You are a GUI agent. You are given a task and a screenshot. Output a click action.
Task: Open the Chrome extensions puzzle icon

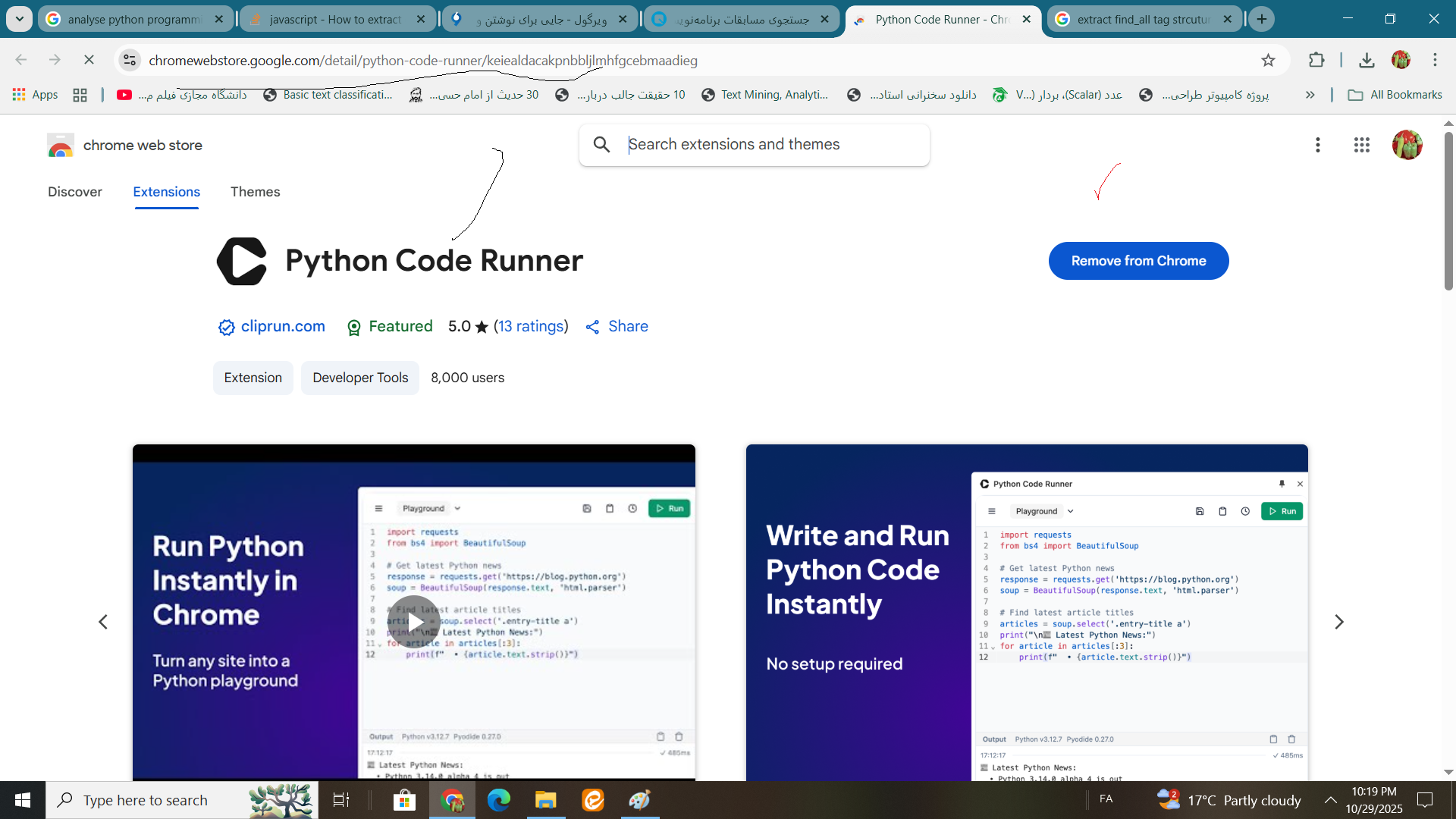point(1316,60)
